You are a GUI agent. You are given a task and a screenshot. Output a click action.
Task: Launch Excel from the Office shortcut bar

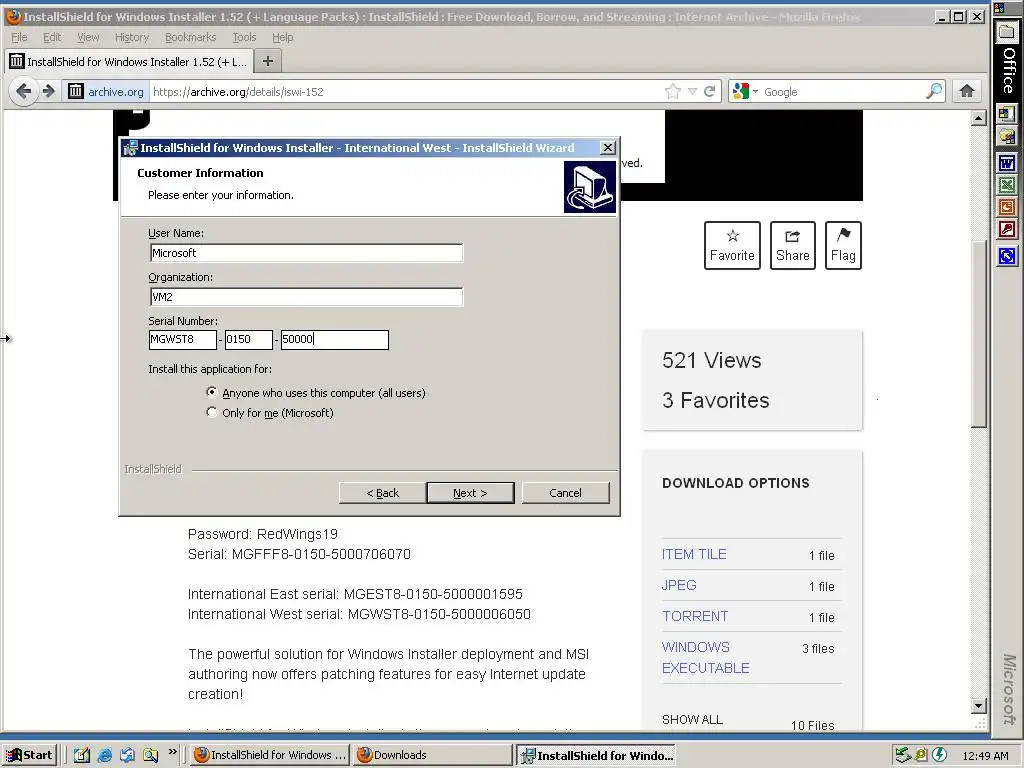pos(1007,185)
